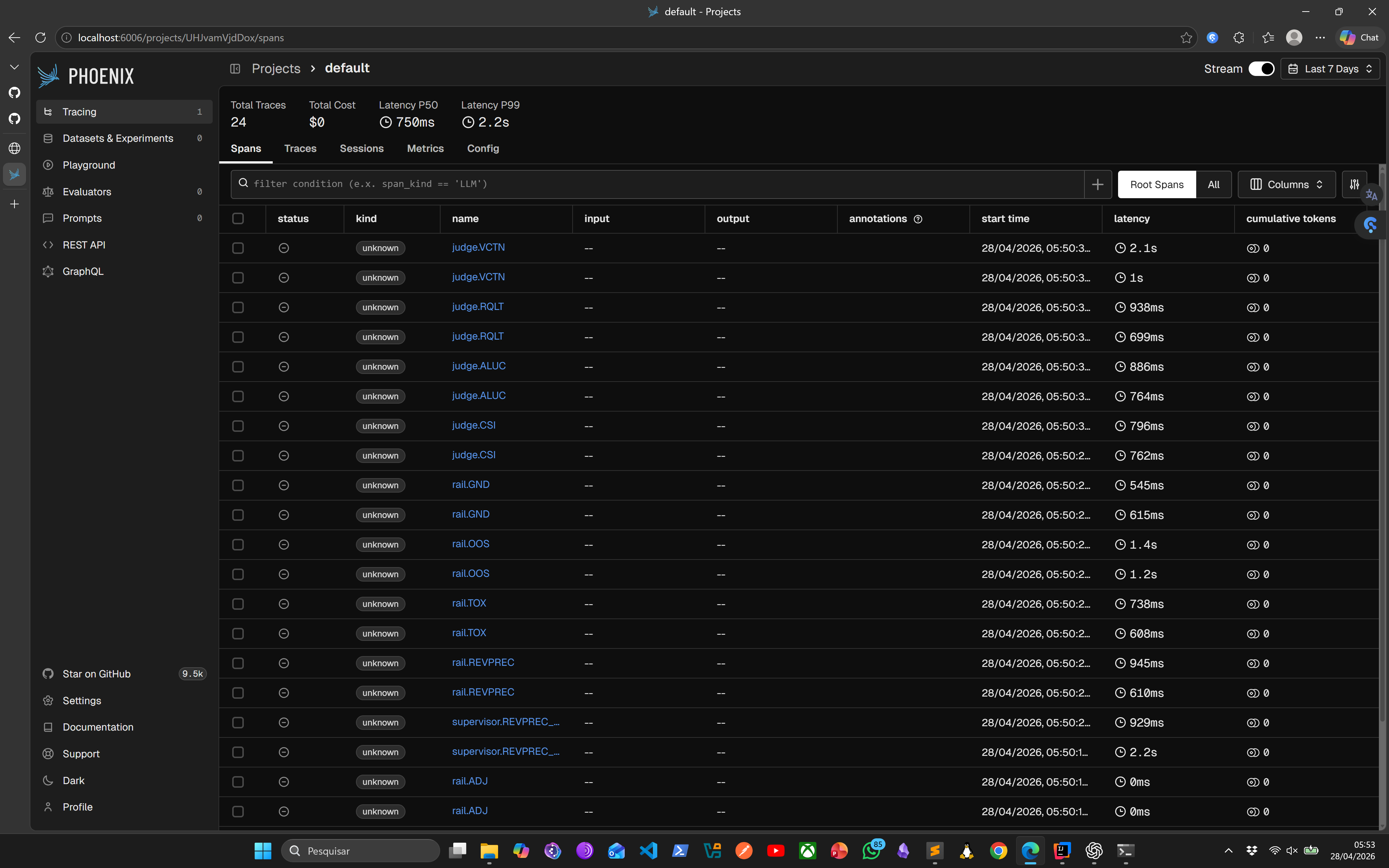Toggle the Stream switch

tap(1261, 69)
